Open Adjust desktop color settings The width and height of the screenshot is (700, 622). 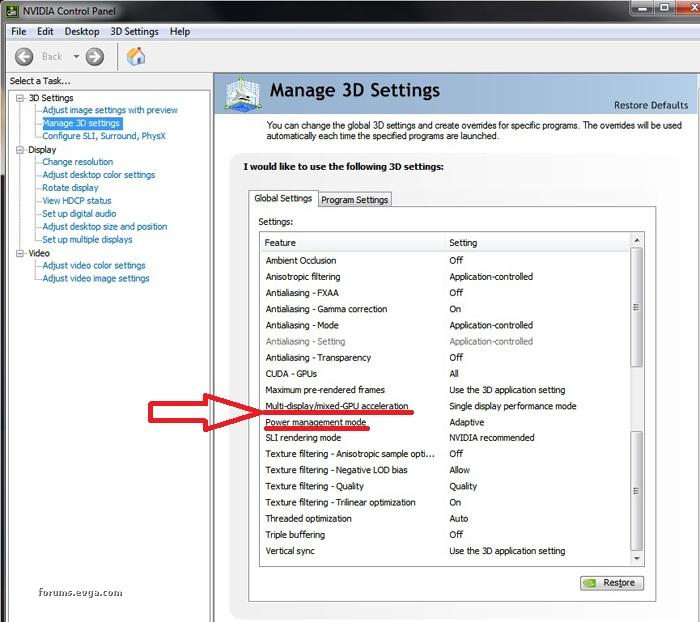pos(99,175)
